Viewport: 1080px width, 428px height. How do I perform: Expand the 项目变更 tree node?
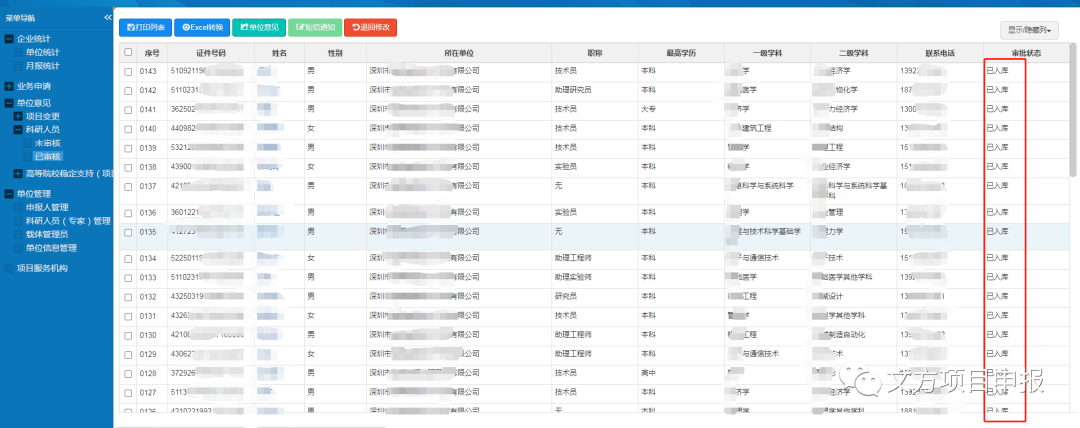[18, 116]
